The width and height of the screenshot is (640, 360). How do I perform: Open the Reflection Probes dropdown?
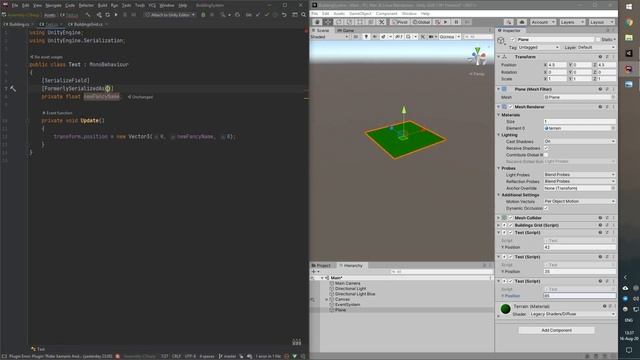click(x=579, y=181)
